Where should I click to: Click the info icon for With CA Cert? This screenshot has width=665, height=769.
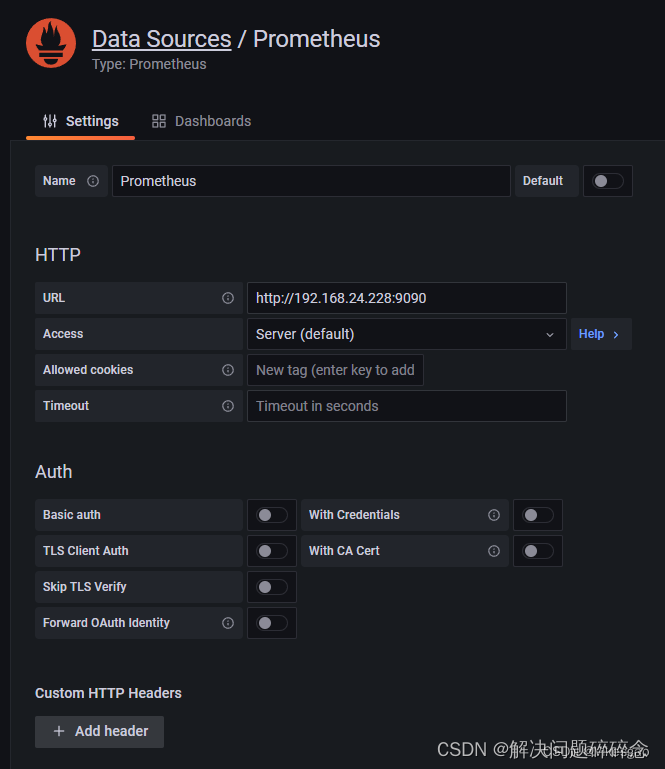494,551
